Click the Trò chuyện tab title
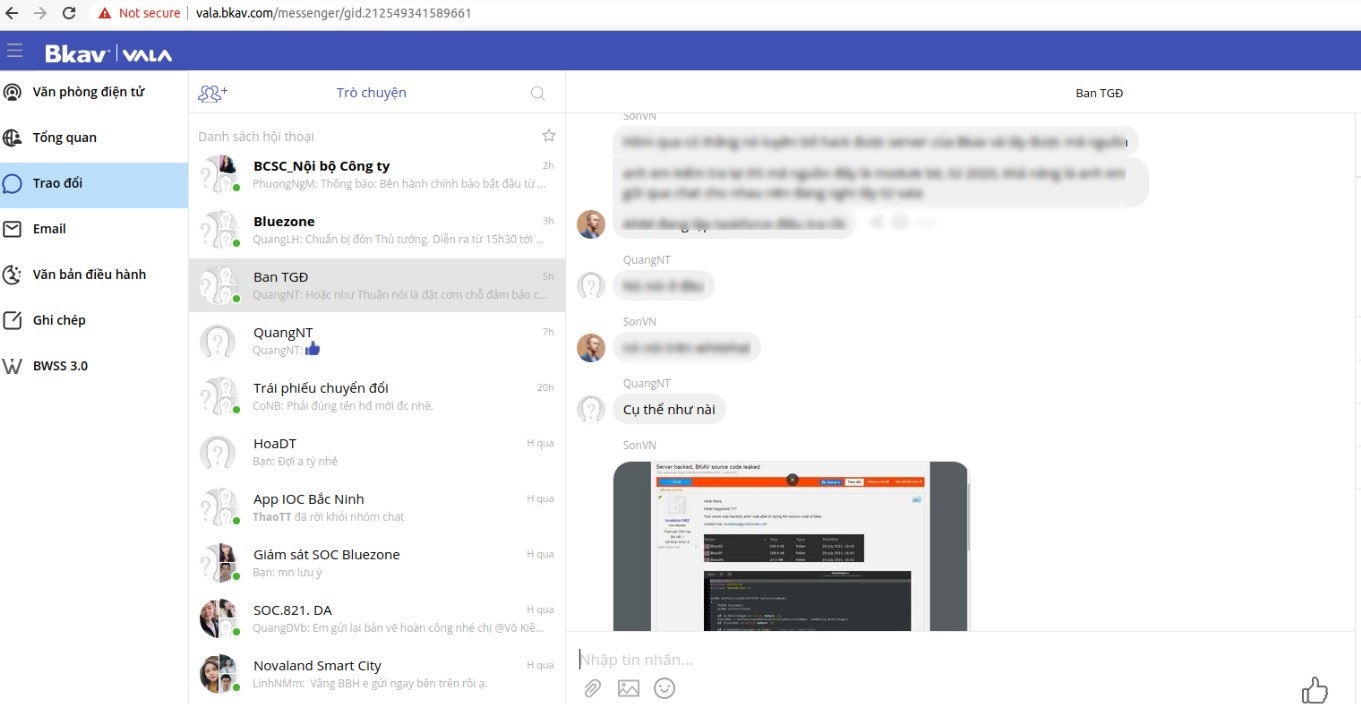 click(371, 93)
